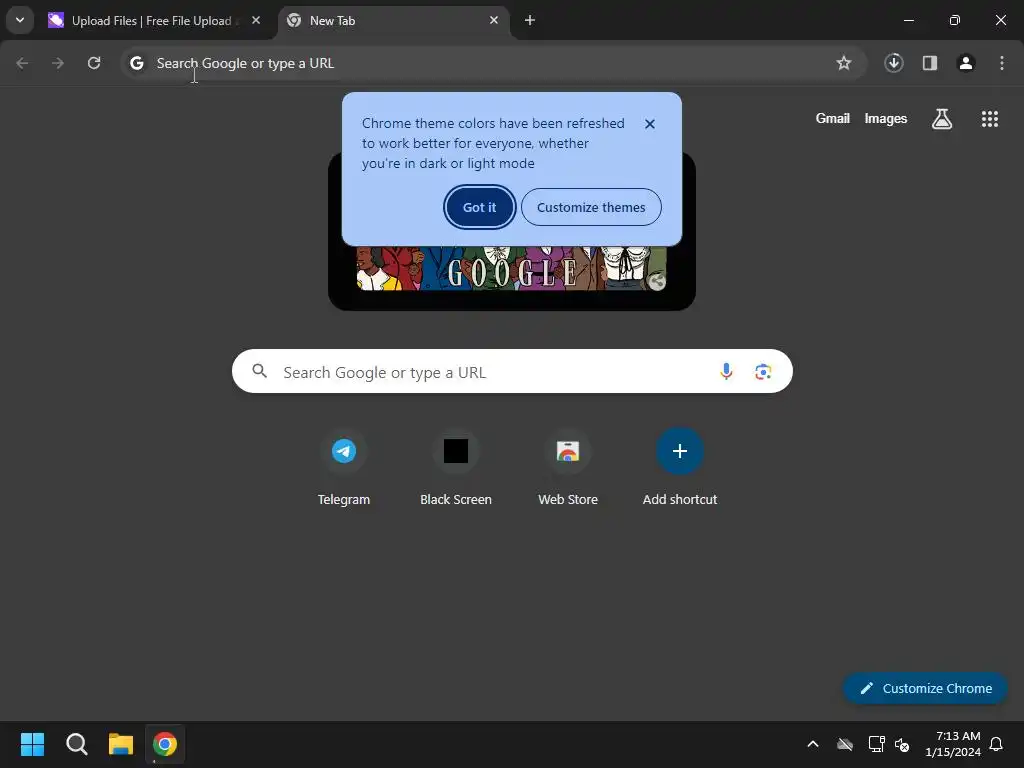Click Customize themes button
1024x768 pixels.
coord(591,207)
